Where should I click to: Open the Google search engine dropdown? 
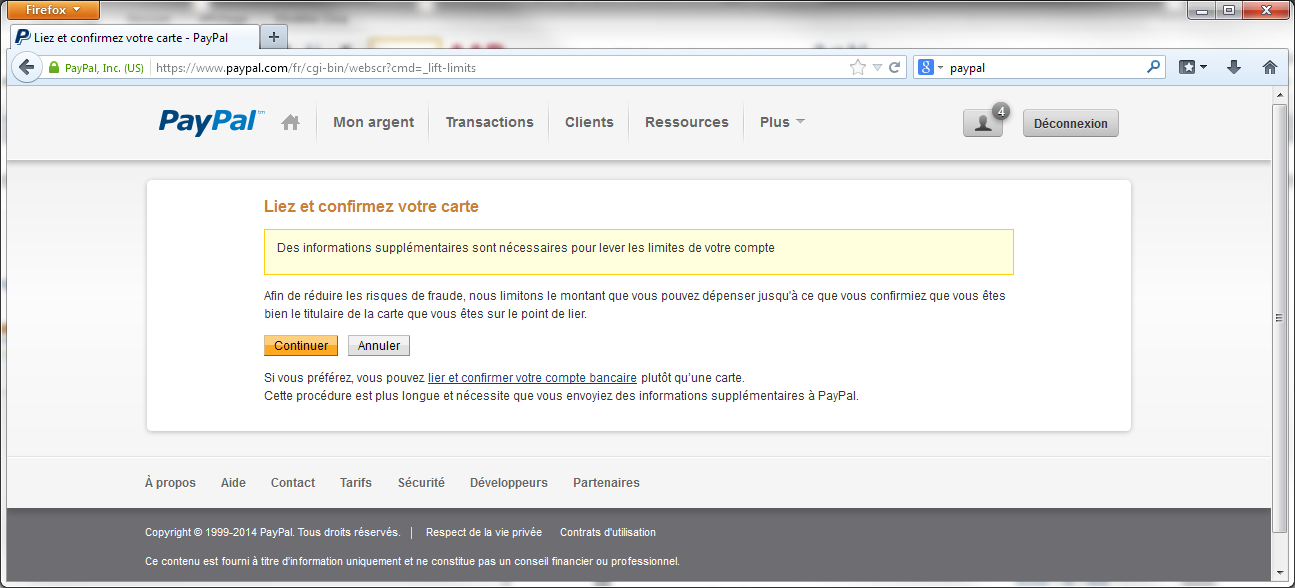931,68
